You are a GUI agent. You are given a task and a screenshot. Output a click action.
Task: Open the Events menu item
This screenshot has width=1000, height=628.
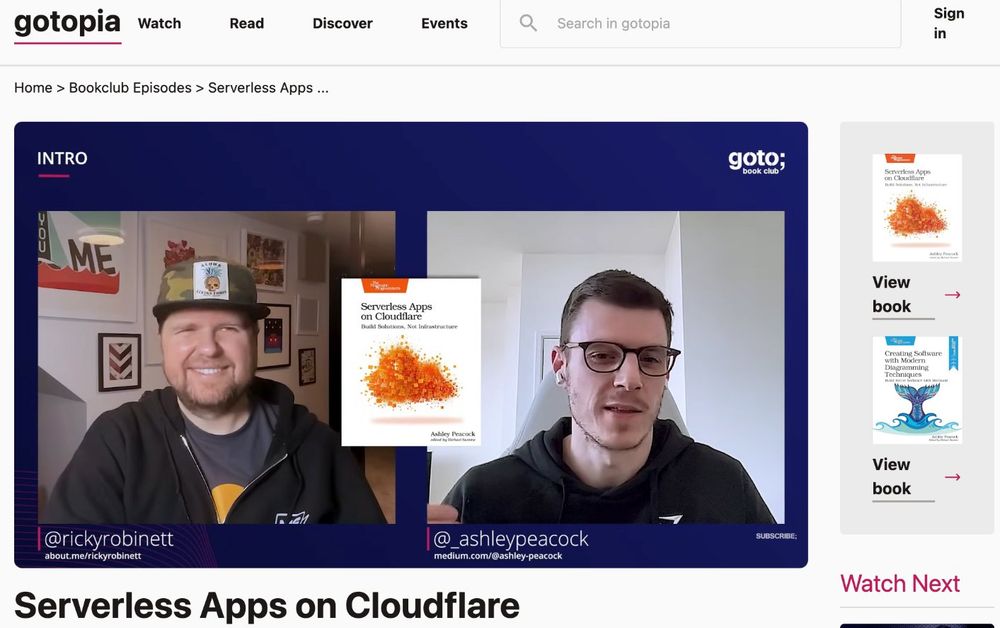[x=445, y=24]
